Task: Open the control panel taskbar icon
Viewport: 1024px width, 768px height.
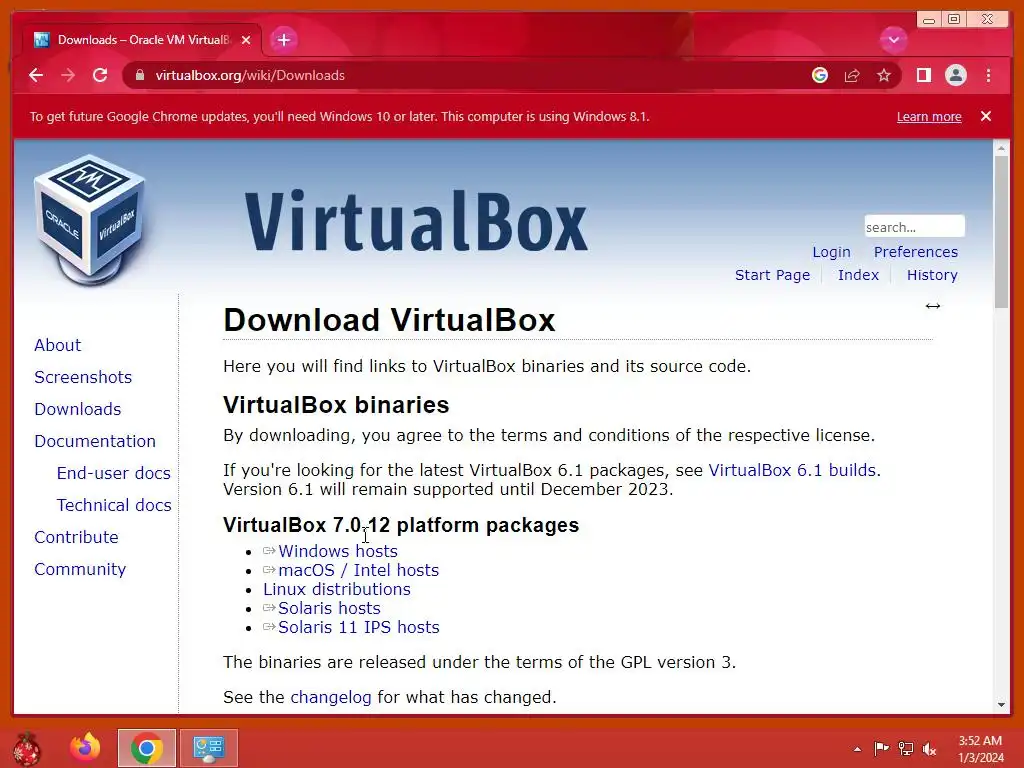Action: pyautogui.click(x=208, y=748)
